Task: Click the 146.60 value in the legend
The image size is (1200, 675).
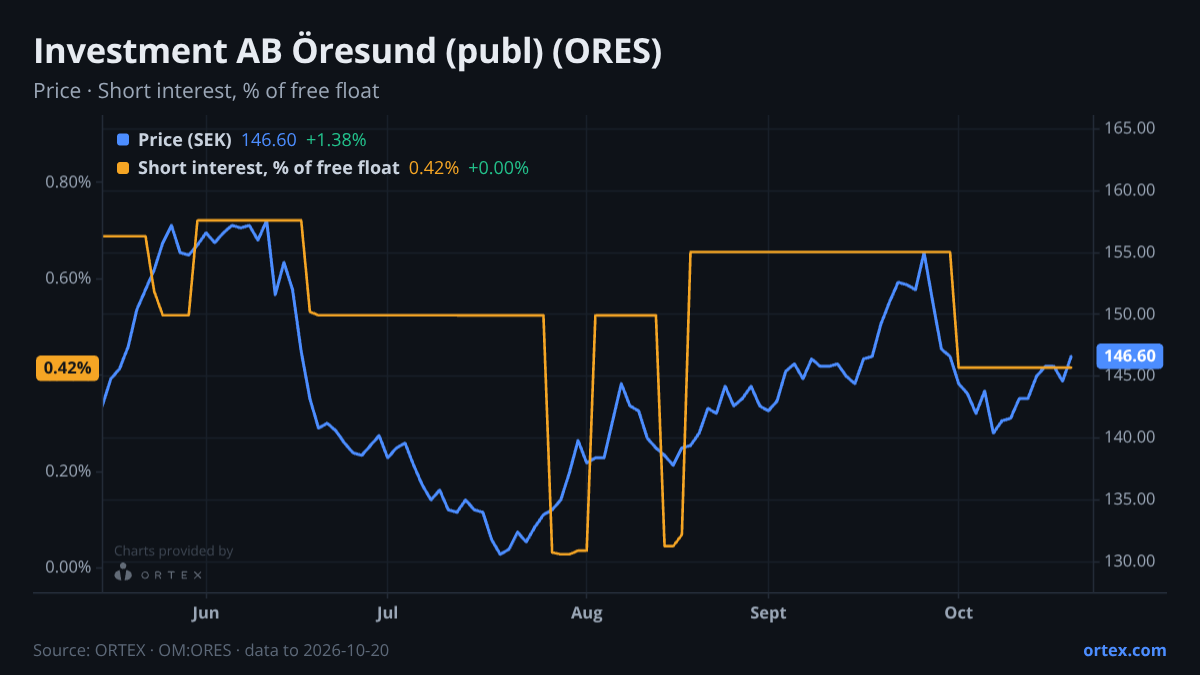Action: [269, 139]
